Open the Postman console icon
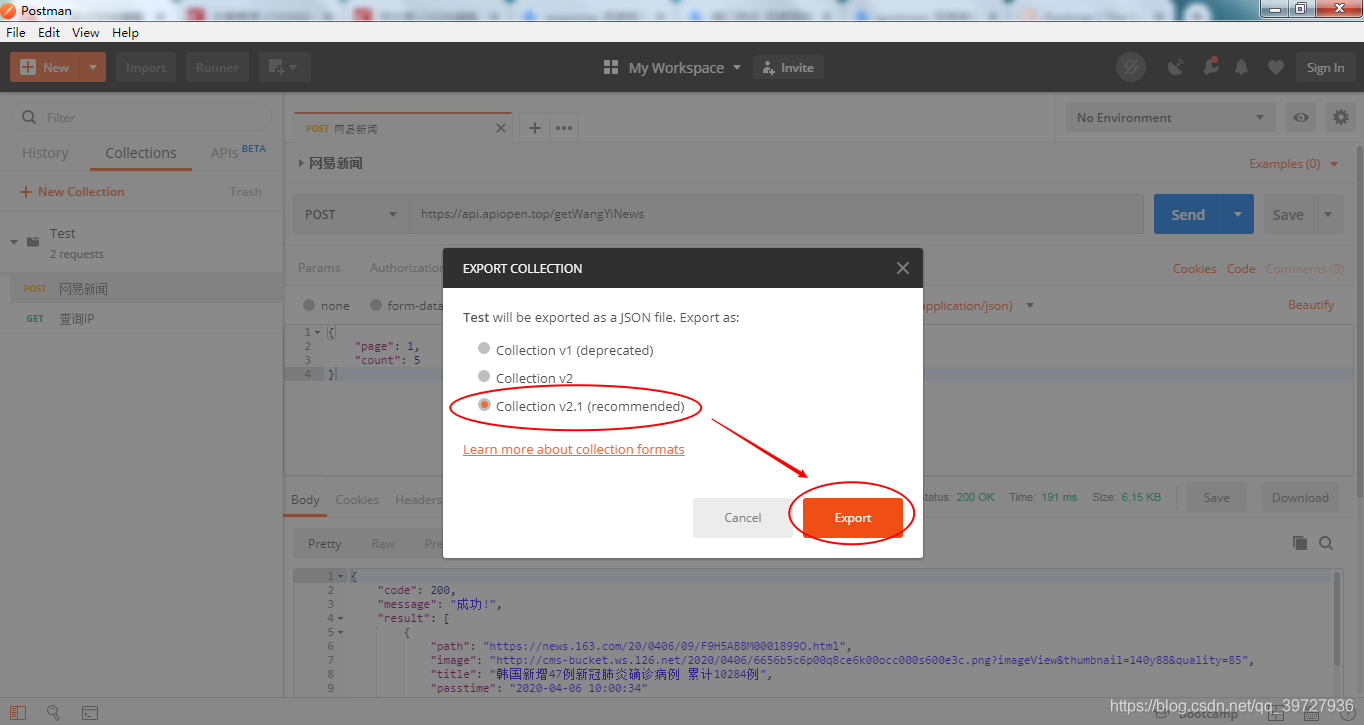Screen dimensions: 1364x725 pyautogui.click(x=89, y=713)
